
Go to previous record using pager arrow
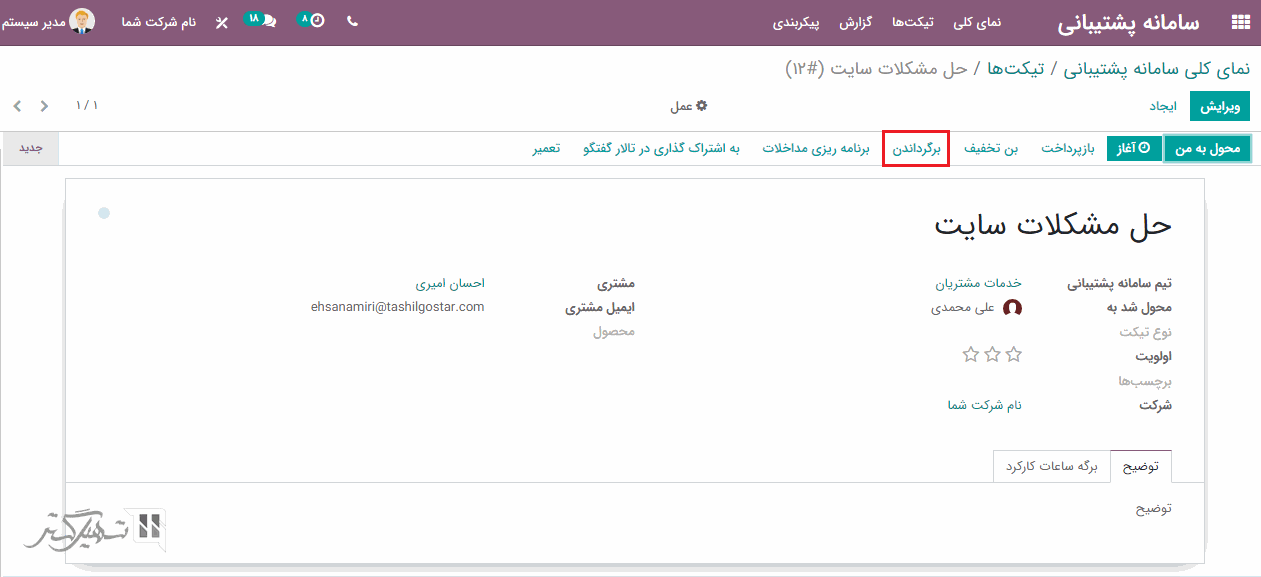tap(44, 106)
